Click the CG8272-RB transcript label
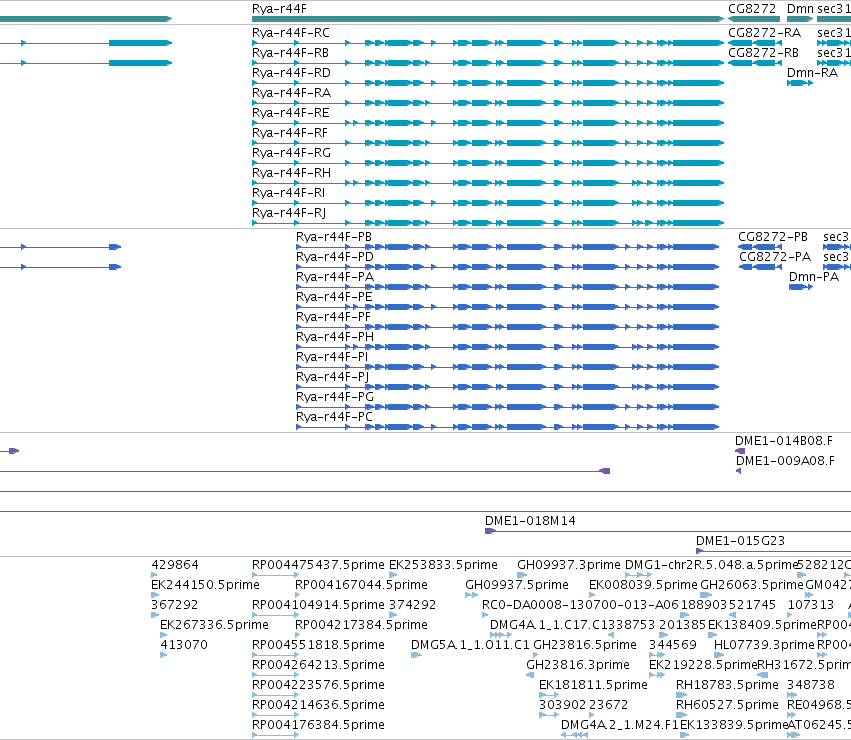The image size is (851, 740). [x=763, y=53]
